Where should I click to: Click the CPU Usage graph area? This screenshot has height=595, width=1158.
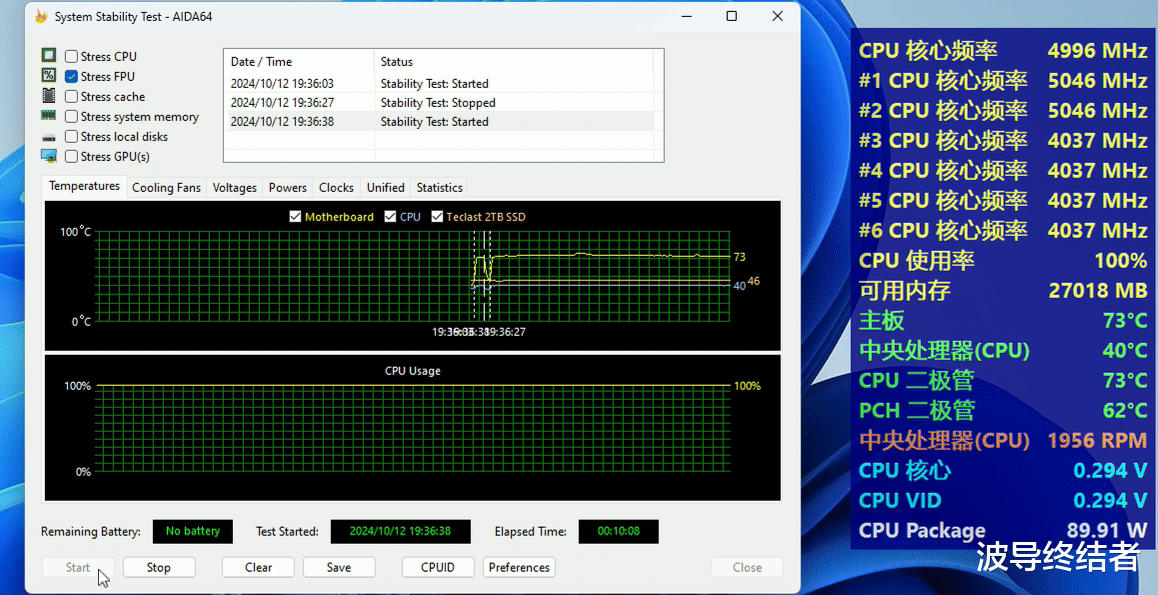[412, 428]
